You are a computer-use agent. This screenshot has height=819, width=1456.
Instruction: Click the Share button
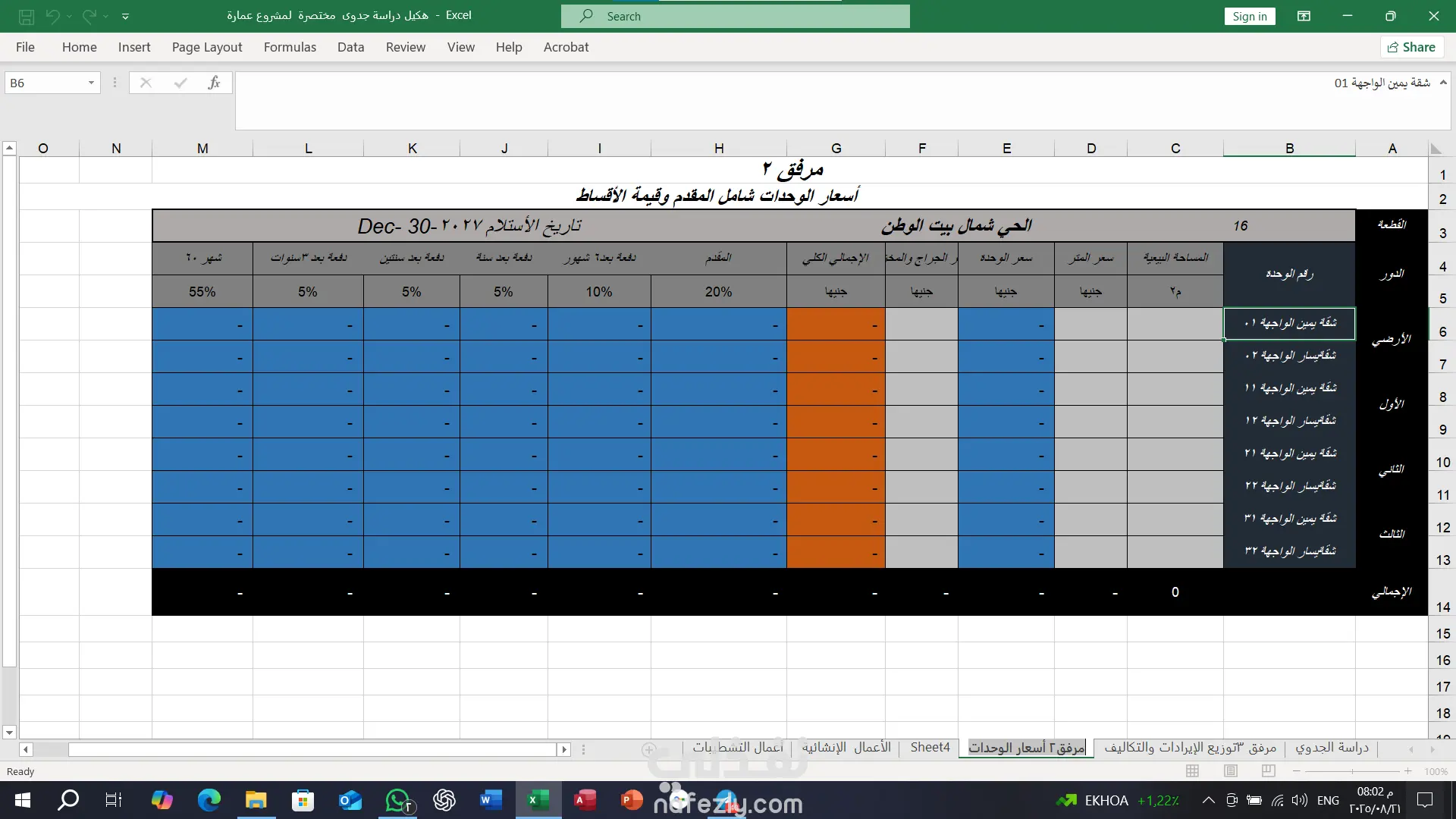[x=1411, y=47]
